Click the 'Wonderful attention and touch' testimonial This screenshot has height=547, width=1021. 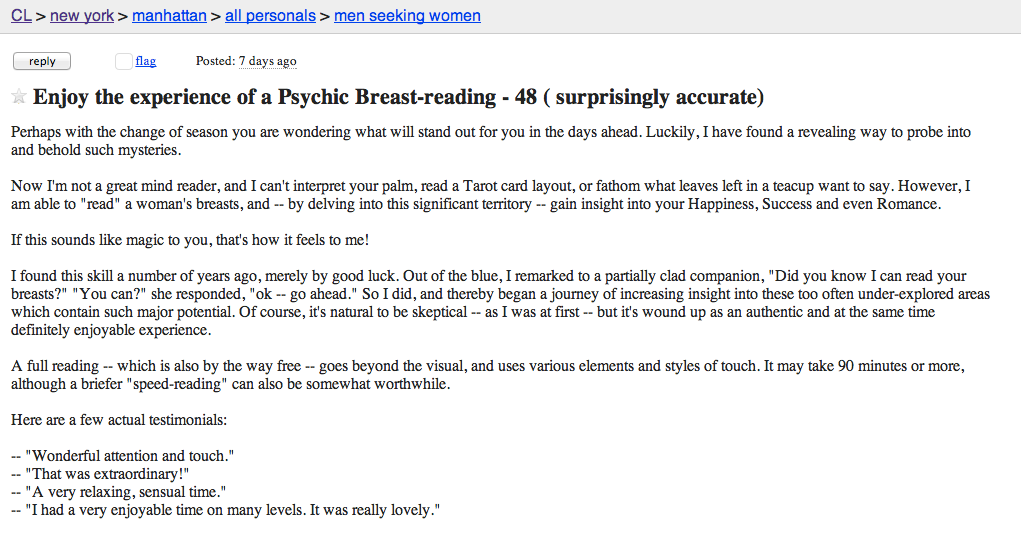122,456
